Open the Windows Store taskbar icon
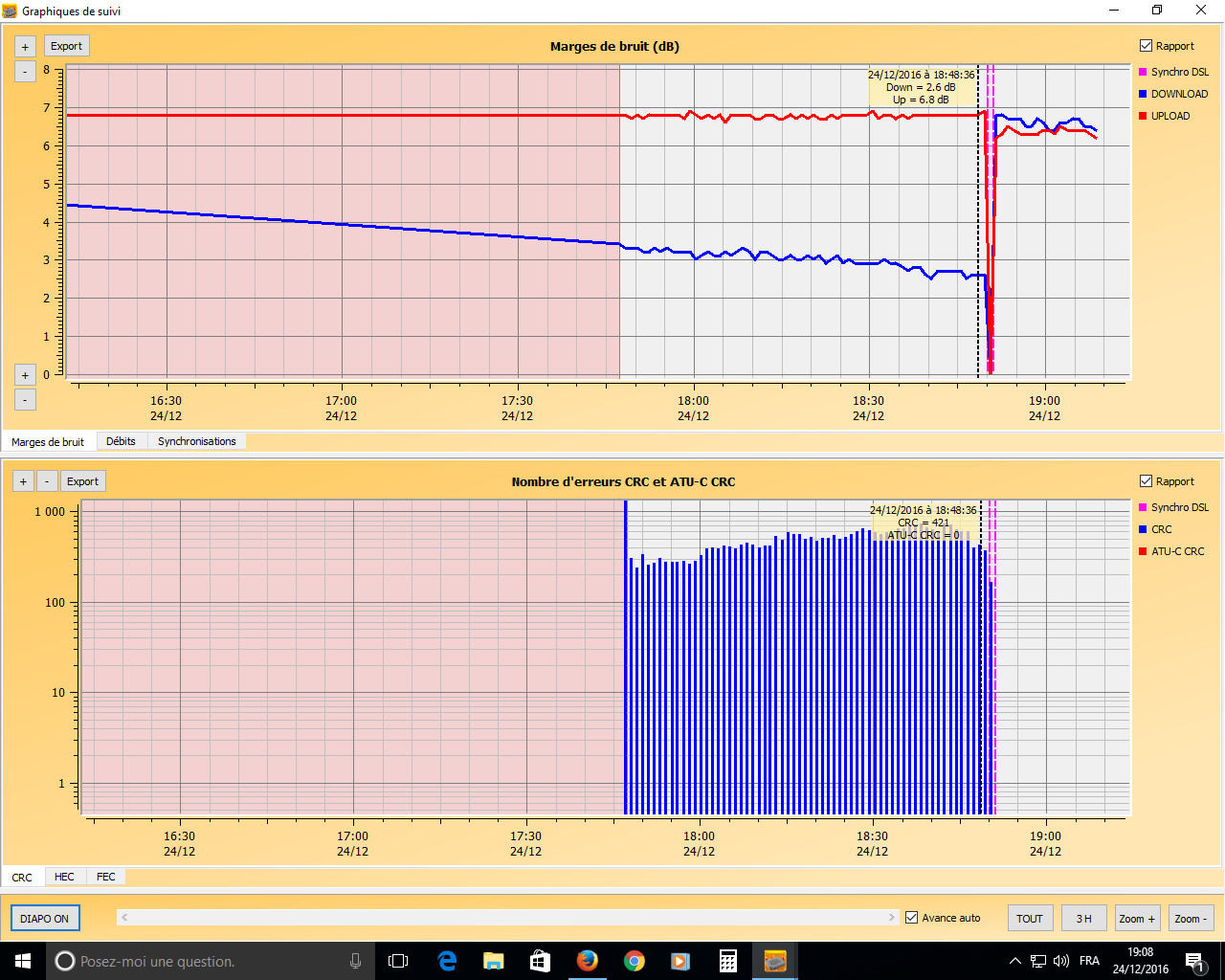This screenshot has width=1225, height=980. point(541,961)
